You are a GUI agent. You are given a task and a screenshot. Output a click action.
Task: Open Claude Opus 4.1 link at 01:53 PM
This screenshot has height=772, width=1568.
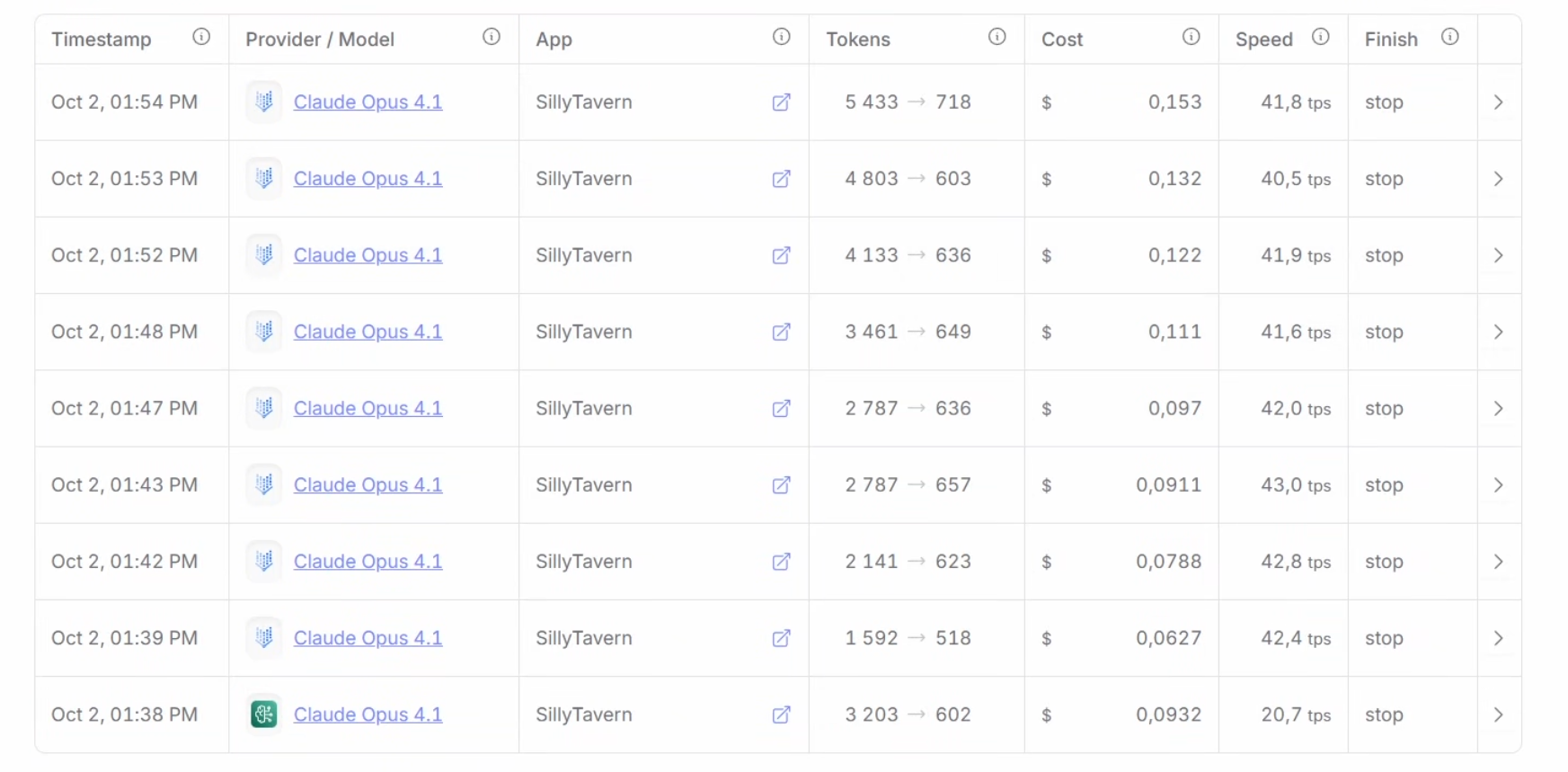[368, 179]
